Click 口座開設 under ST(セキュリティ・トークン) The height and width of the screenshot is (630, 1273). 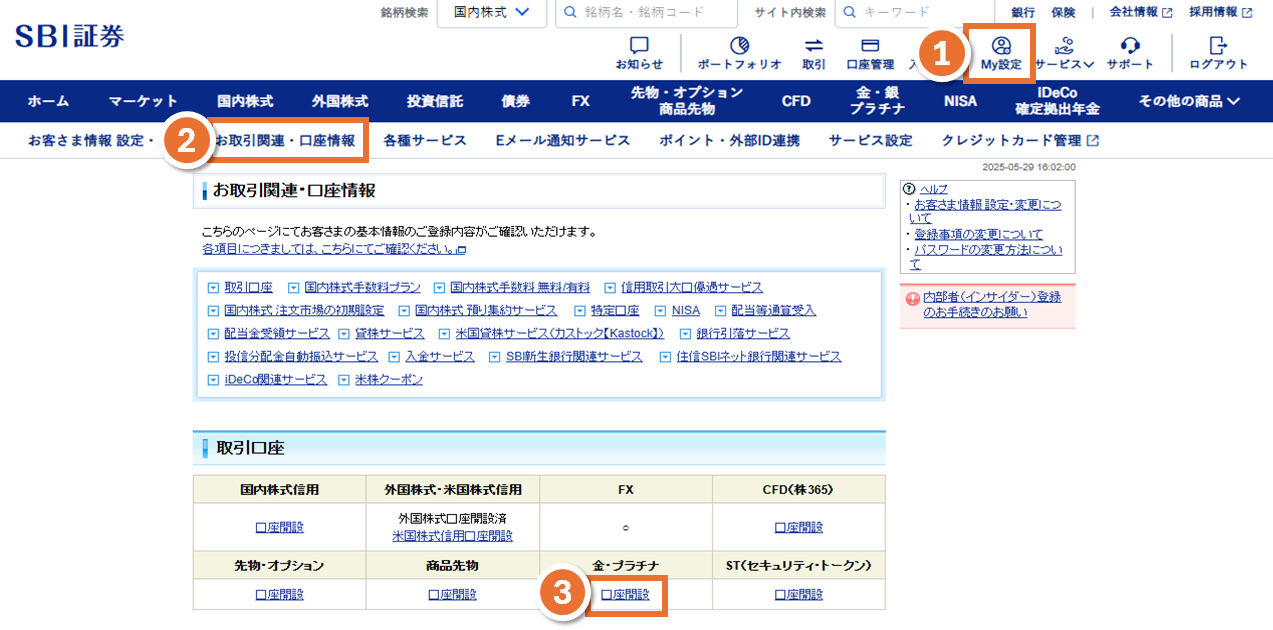(x=799, y=594)
